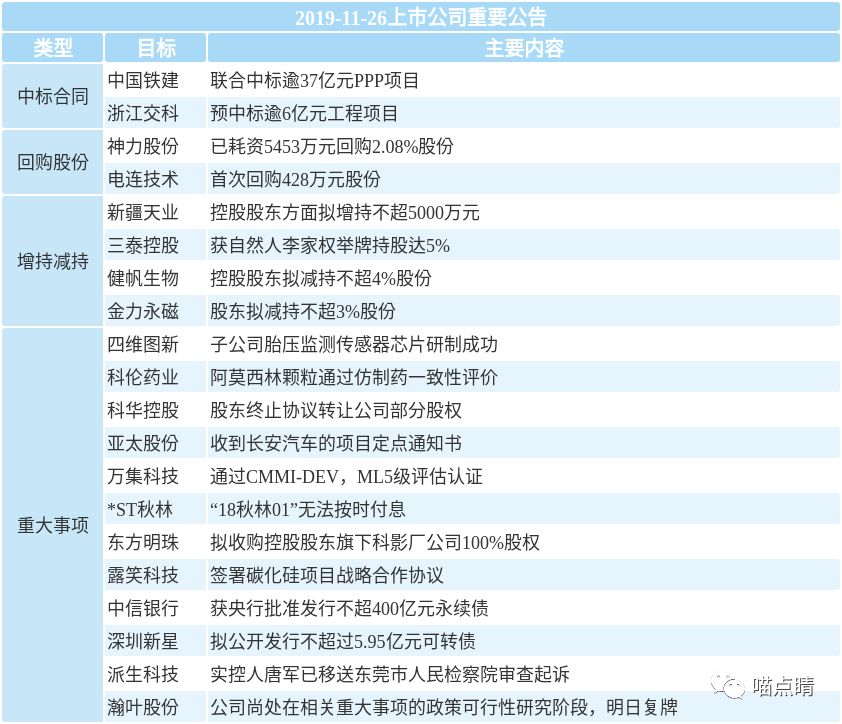This screenshot has height=724, width=842.
Task: Select the 瀚叶股份 cell
Action: 156,707
